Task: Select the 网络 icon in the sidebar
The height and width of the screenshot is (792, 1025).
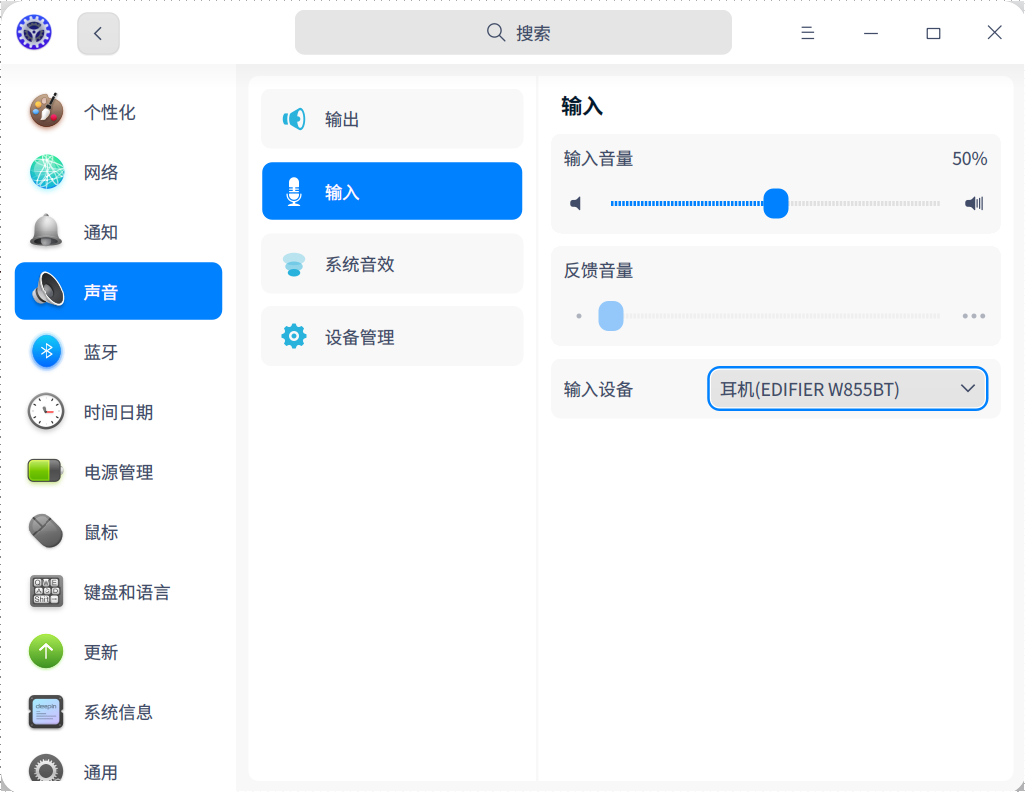Action: click(x=46, y=171)
